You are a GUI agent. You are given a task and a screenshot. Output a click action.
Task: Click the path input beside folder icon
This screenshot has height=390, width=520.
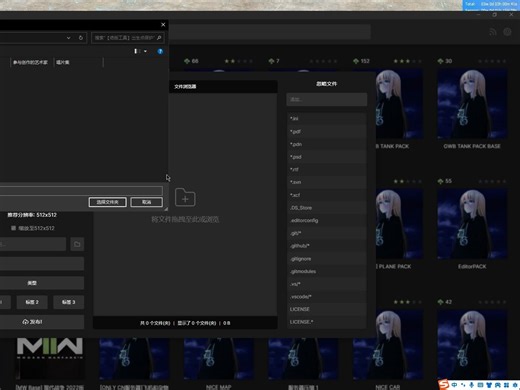pyautogui.click(x=33, y=244)
